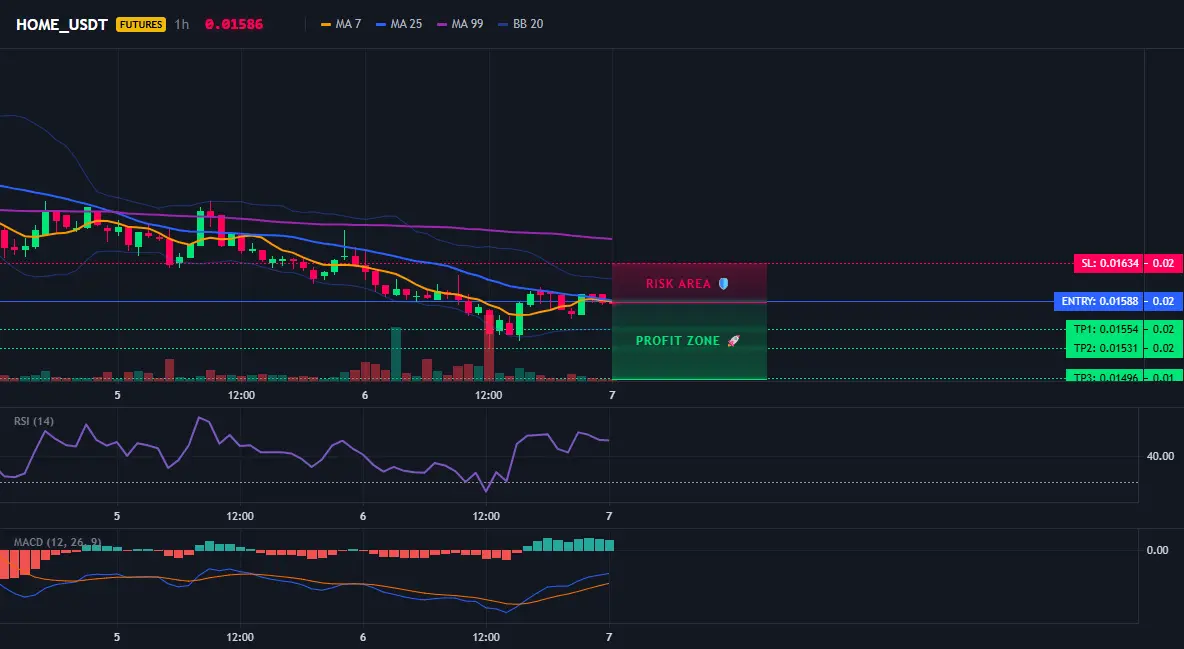Click the 0.00 MACD axis value
Viewport: 1184px width, 649px height.
tap(1157, 550)
